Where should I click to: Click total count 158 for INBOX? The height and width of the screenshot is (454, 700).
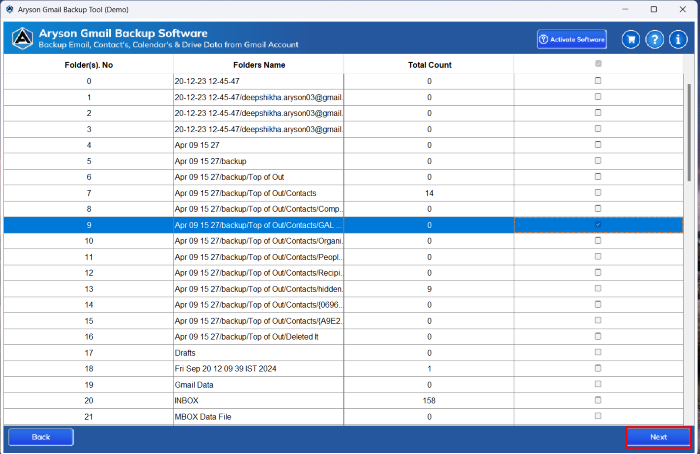pyautogui.click(x=429, y=401)
